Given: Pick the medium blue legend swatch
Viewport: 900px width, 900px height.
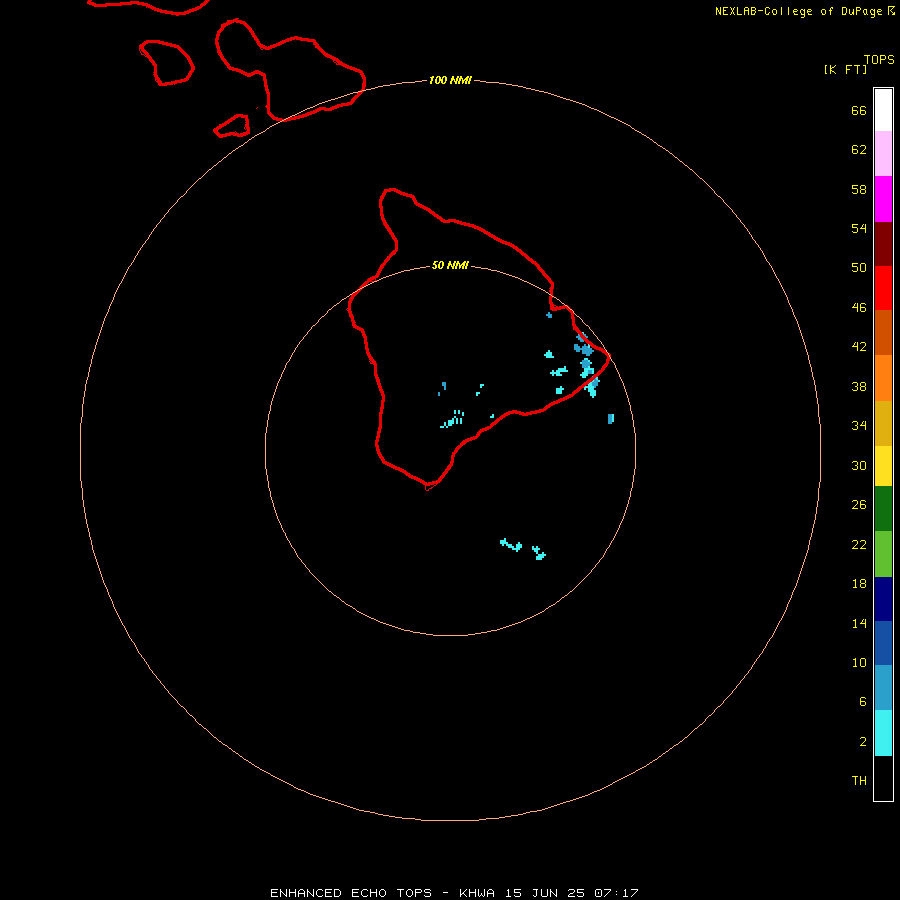Looking at the screenshot, I should (883, 643).
